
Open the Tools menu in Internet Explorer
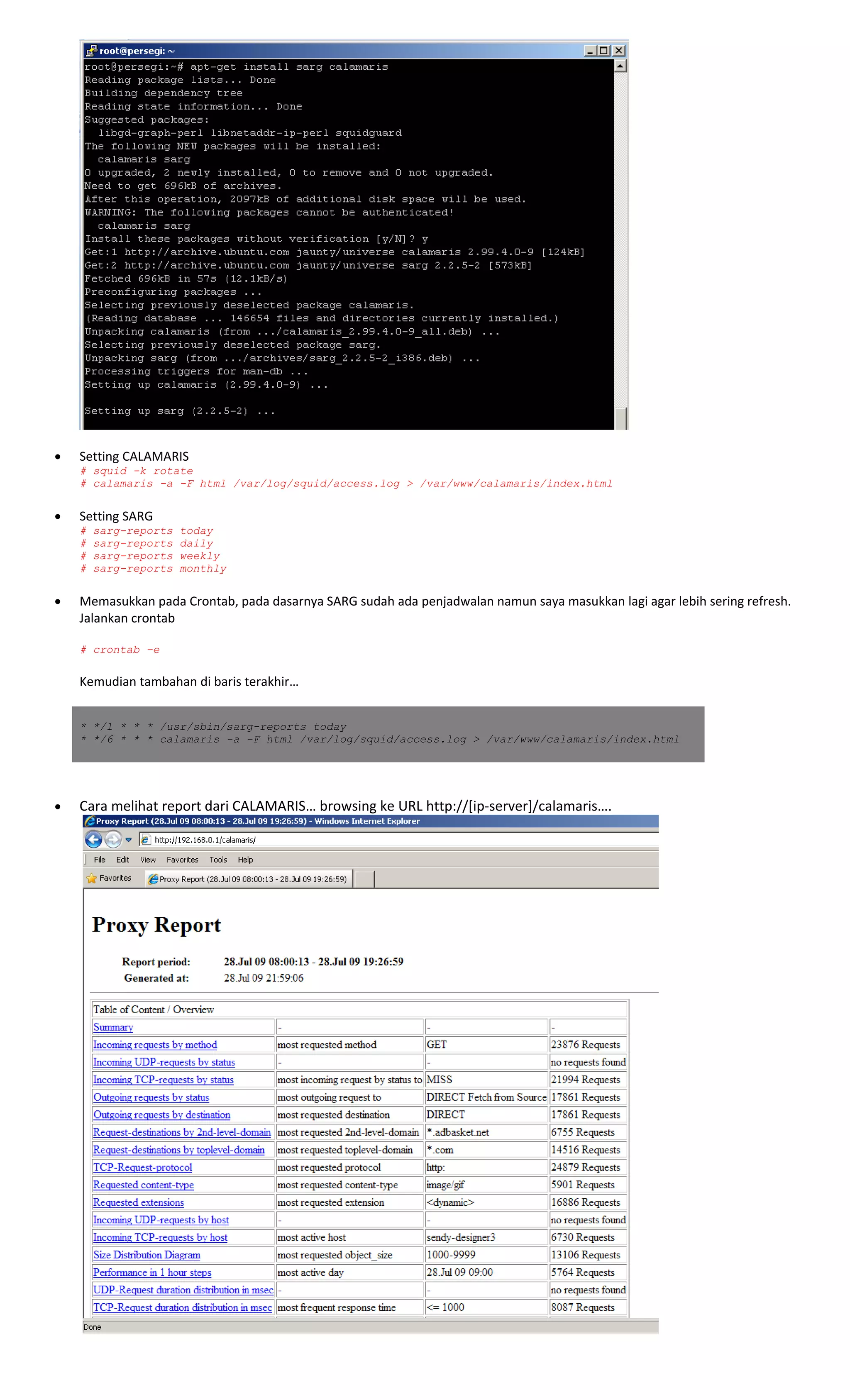(x=218, y=860)
